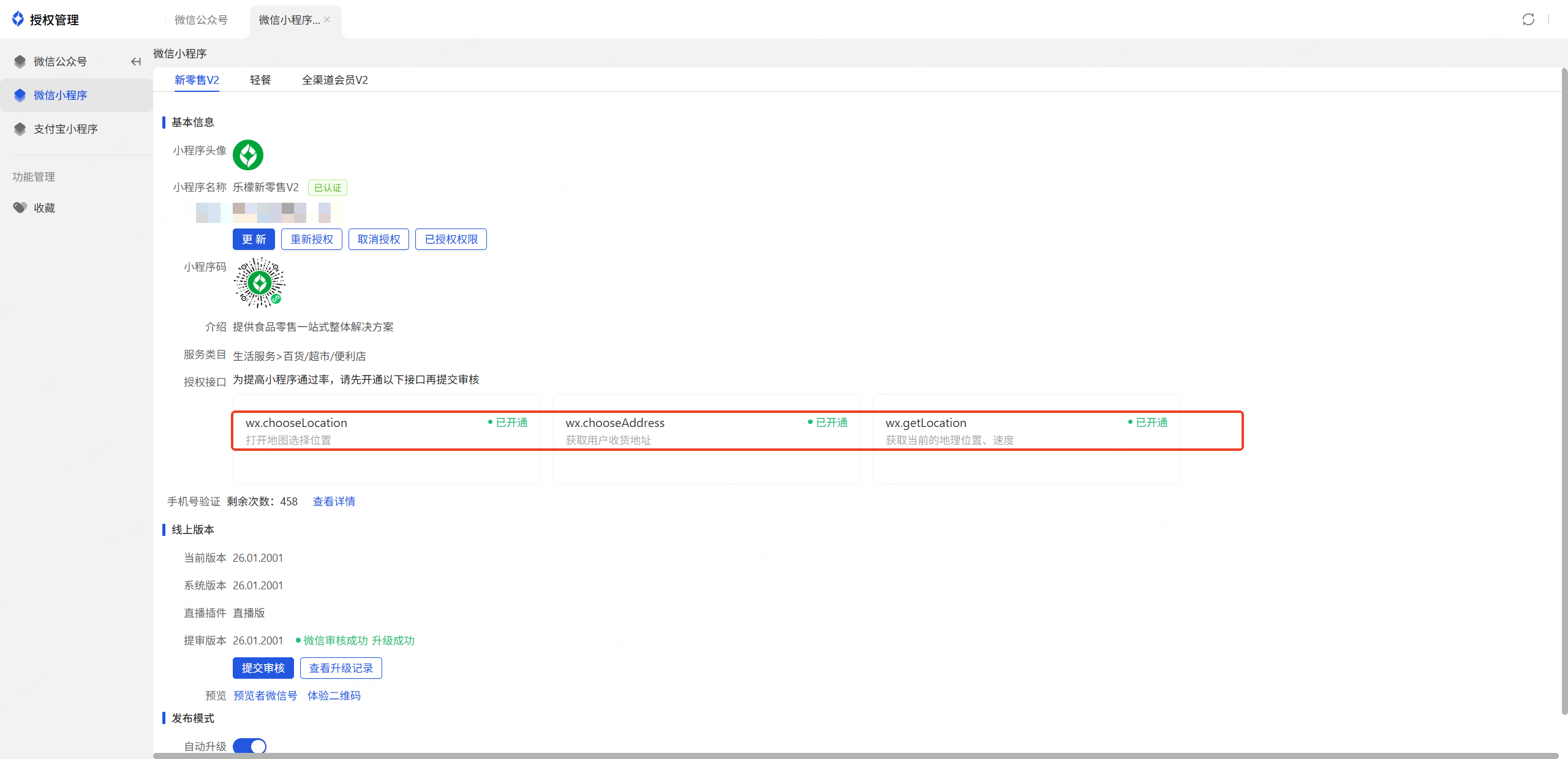1568x759 pixels.
Task: Click the 更新 button
Action: pyautogui.click(x=254, y=240)
